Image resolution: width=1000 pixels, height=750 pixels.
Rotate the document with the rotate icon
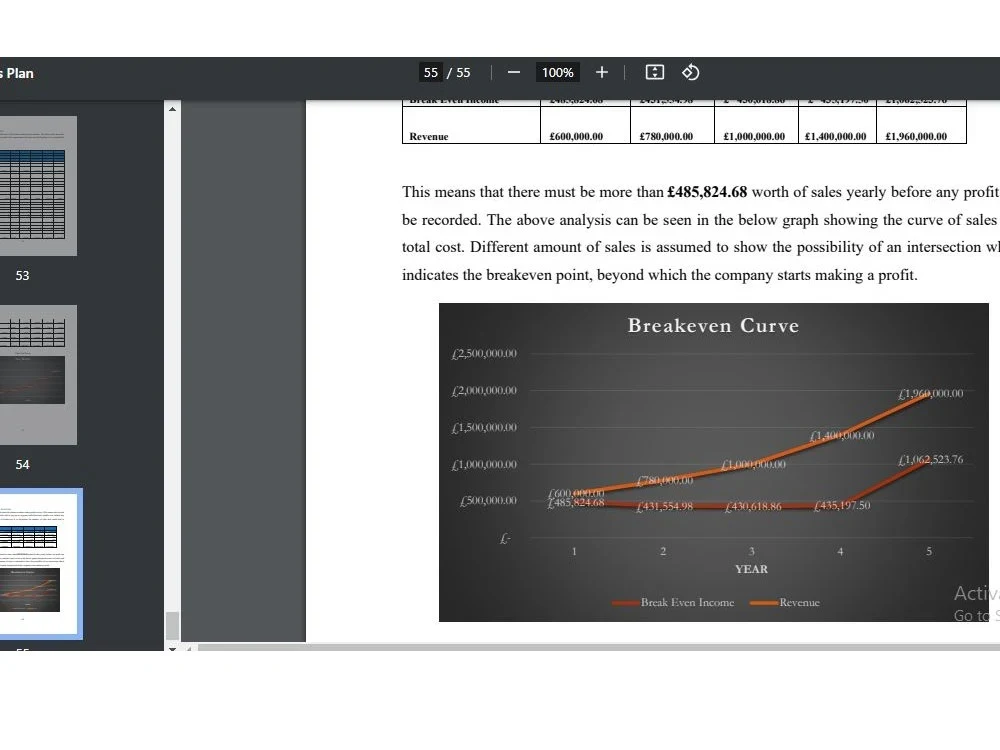point(691,73)
